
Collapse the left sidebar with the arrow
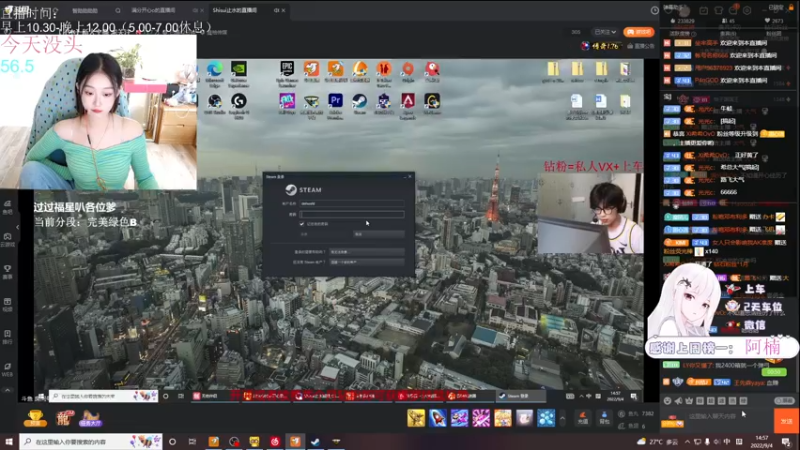point(17,227)
